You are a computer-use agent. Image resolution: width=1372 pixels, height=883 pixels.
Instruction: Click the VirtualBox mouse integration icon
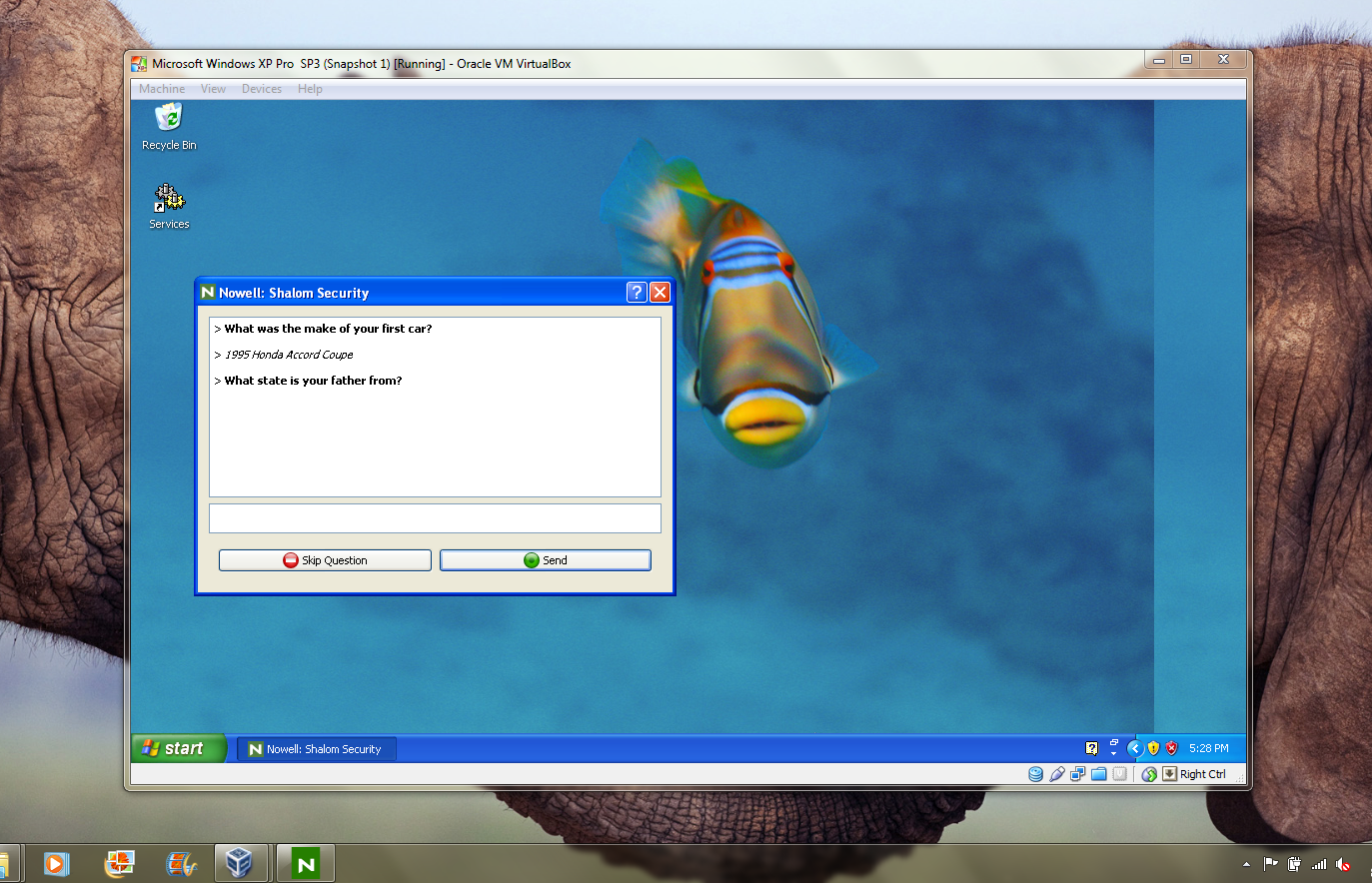point(1149,774)
